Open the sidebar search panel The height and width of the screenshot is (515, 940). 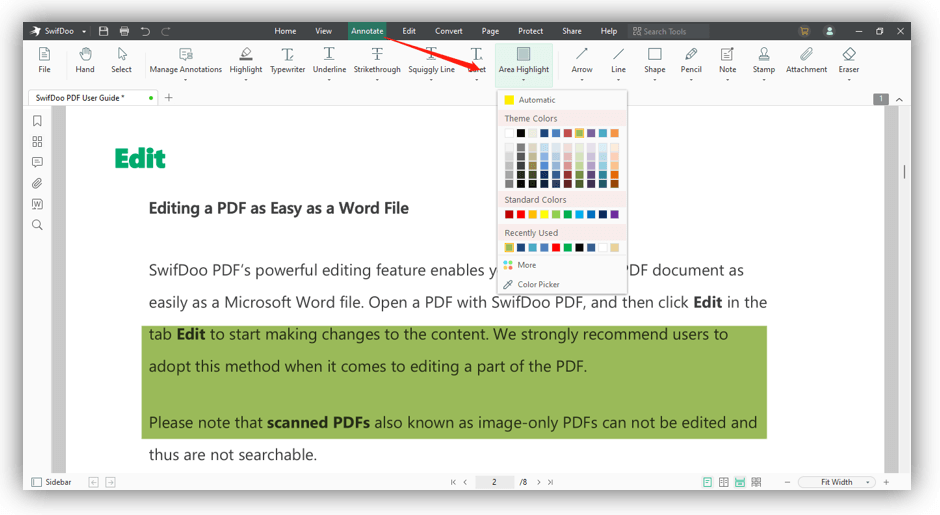coord(37,225)
